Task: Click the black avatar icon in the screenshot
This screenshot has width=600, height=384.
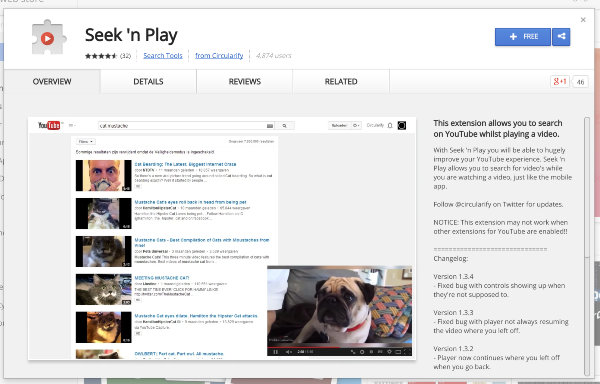Action: (402, 125)
